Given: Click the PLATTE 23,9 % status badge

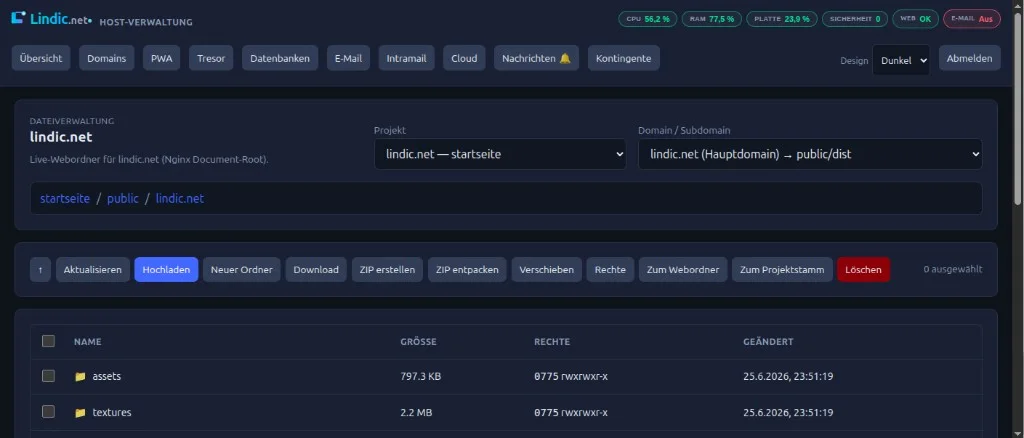Looking at the screenshot, I should click(x=782, y=19).
